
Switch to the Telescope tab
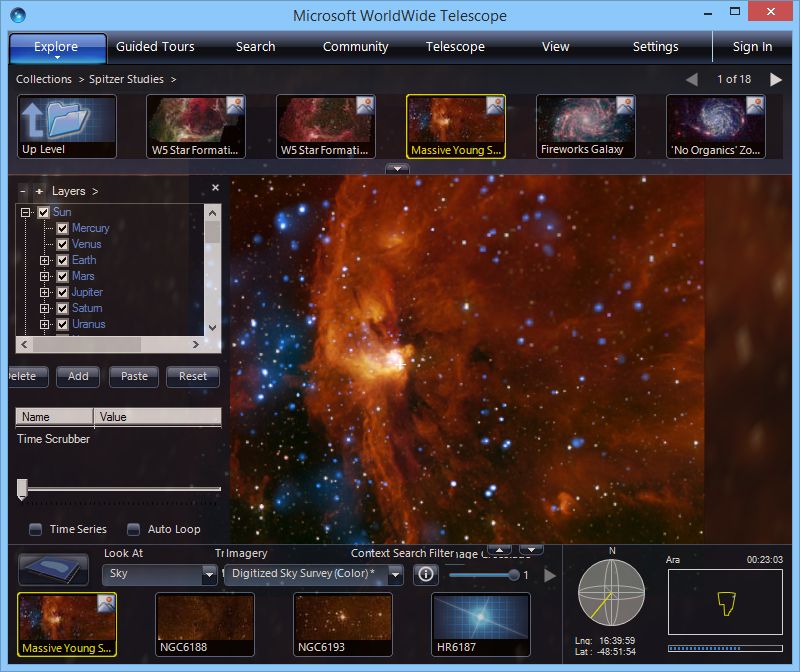tap(455, 47)
